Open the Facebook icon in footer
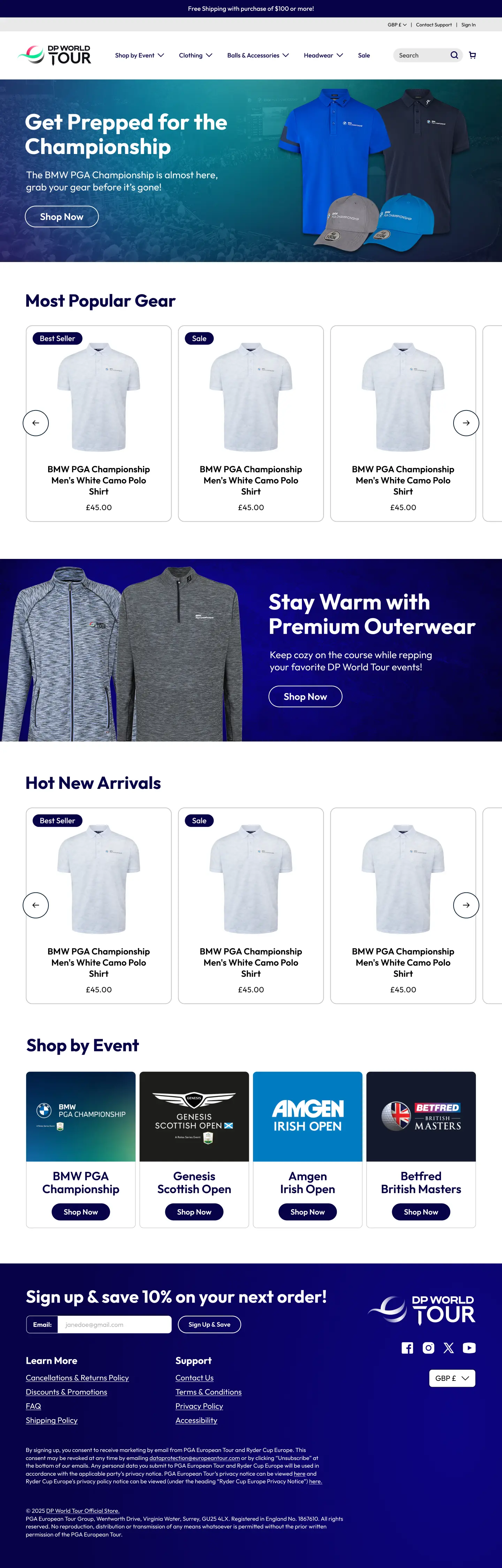Image resolution: width=502 pixels, height=1568 pixels. coord(407,1348)
